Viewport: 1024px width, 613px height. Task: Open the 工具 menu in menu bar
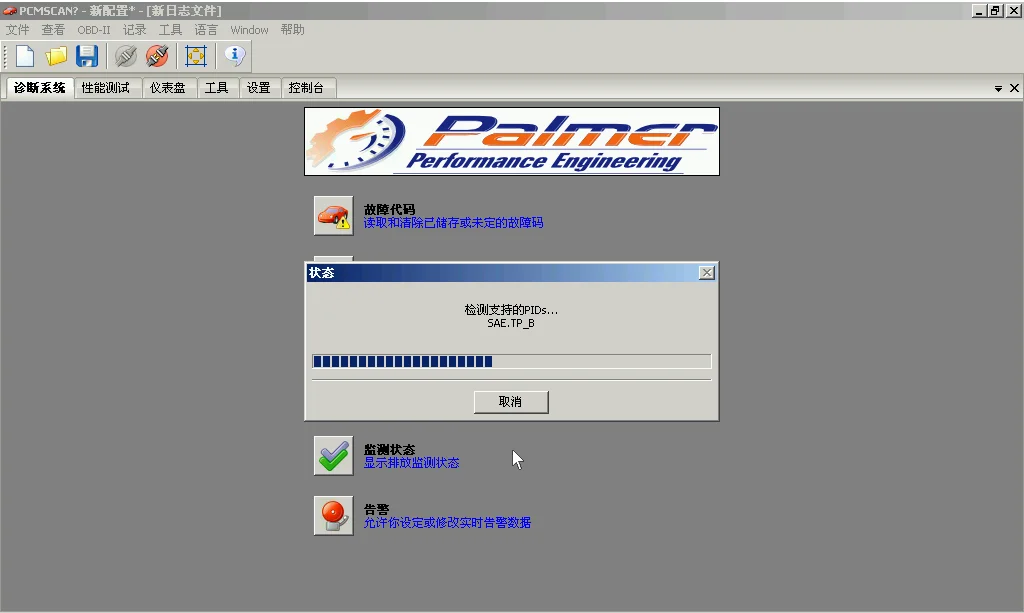[x=170, y=30]
